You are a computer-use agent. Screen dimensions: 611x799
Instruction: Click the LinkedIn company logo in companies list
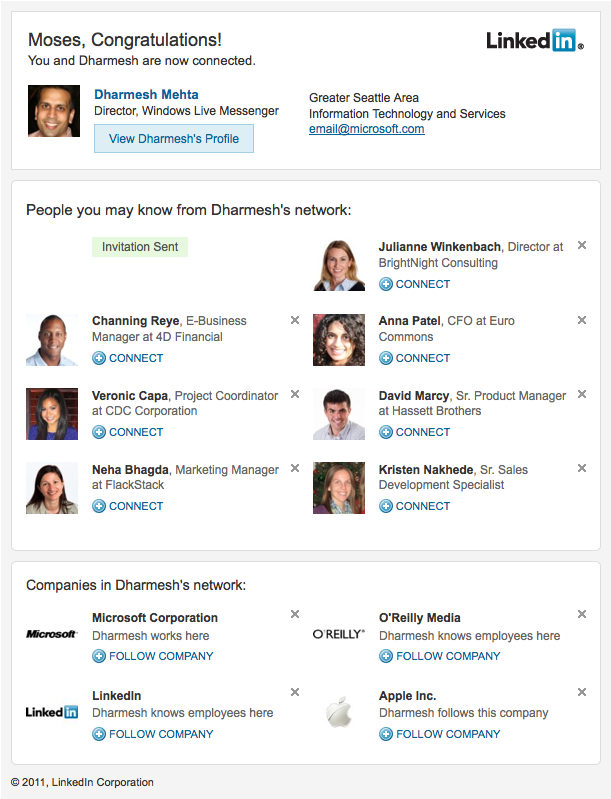(x=52, y=712)
